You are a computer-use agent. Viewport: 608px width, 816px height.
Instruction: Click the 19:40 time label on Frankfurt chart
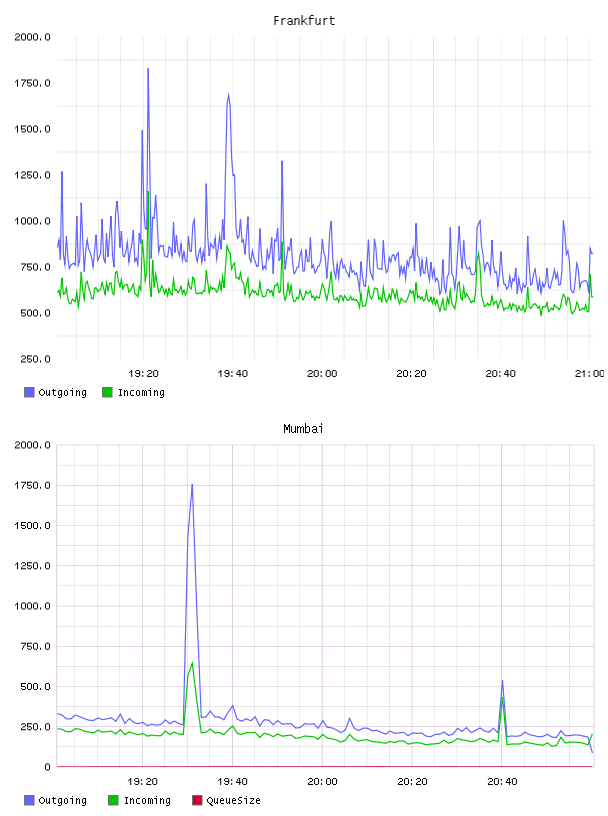coord(233,374)
